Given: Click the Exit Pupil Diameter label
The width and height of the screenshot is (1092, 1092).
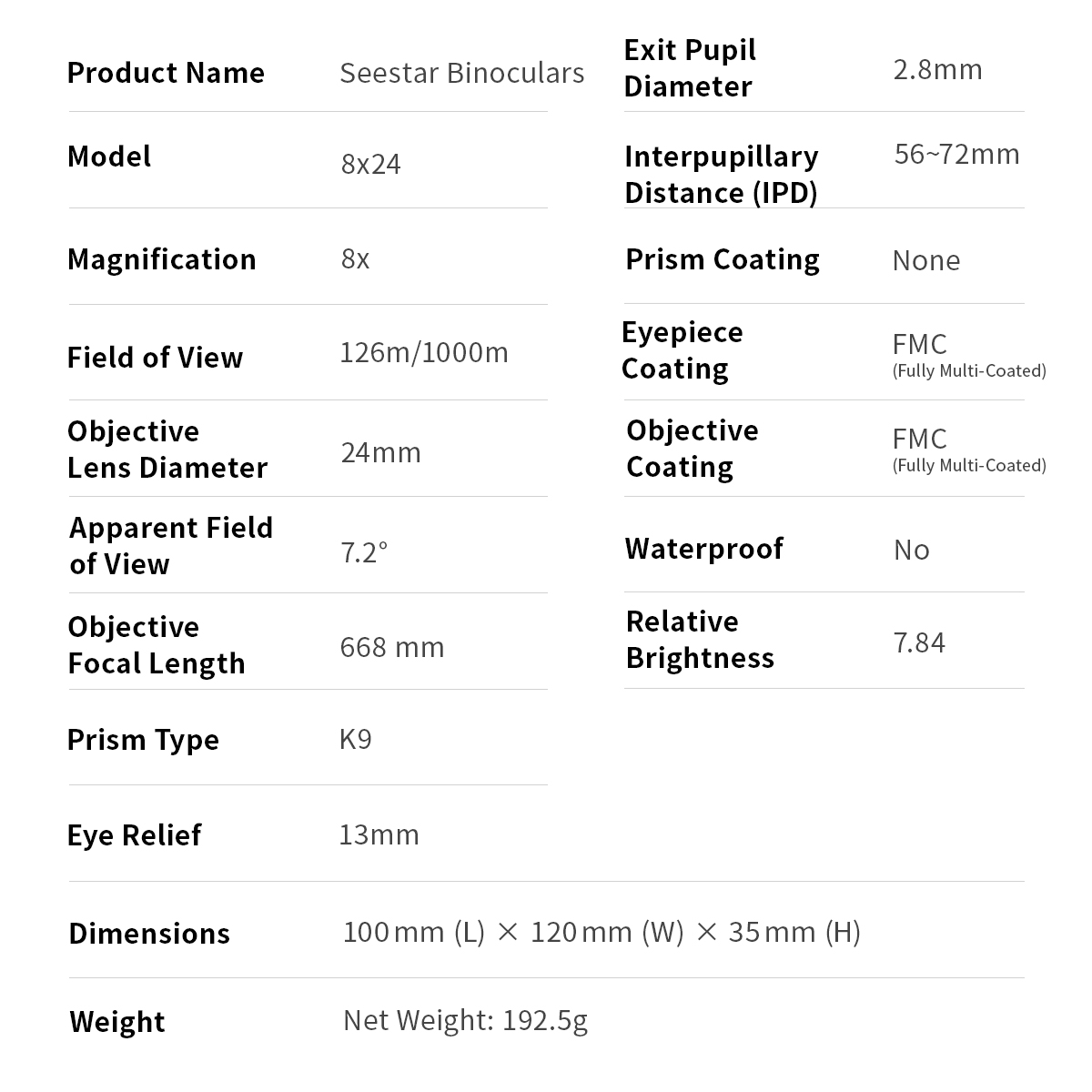Looking at the screenshot, I should (x=690, y=68).
